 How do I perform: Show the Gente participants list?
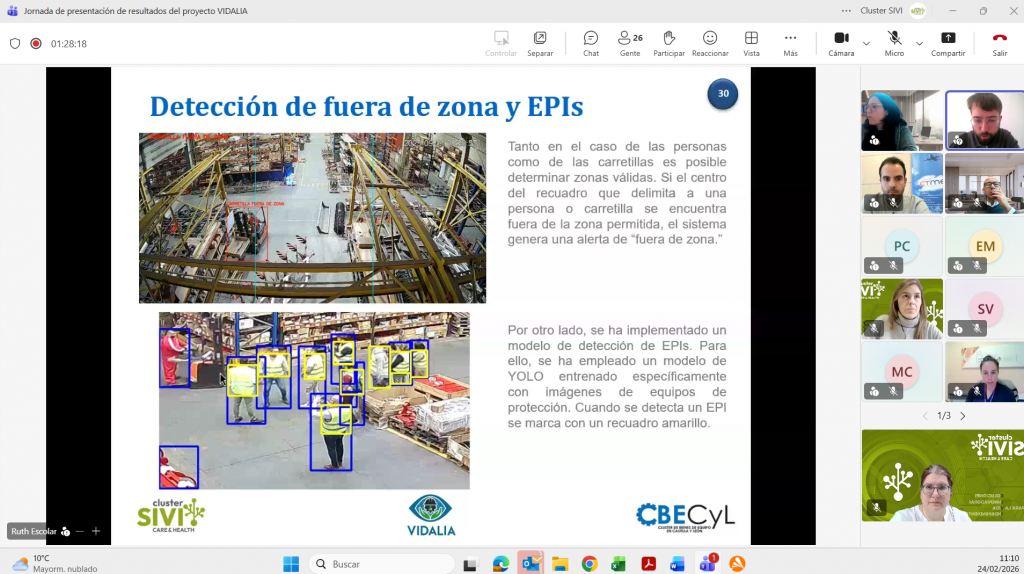pyautogui.click(x=630, y=43)
